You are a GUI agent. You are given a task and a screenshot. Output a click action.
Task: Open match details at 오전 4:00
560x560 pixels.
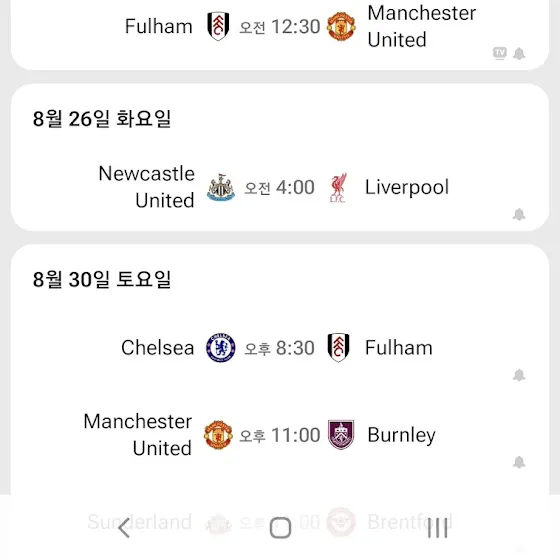point(280,187)
